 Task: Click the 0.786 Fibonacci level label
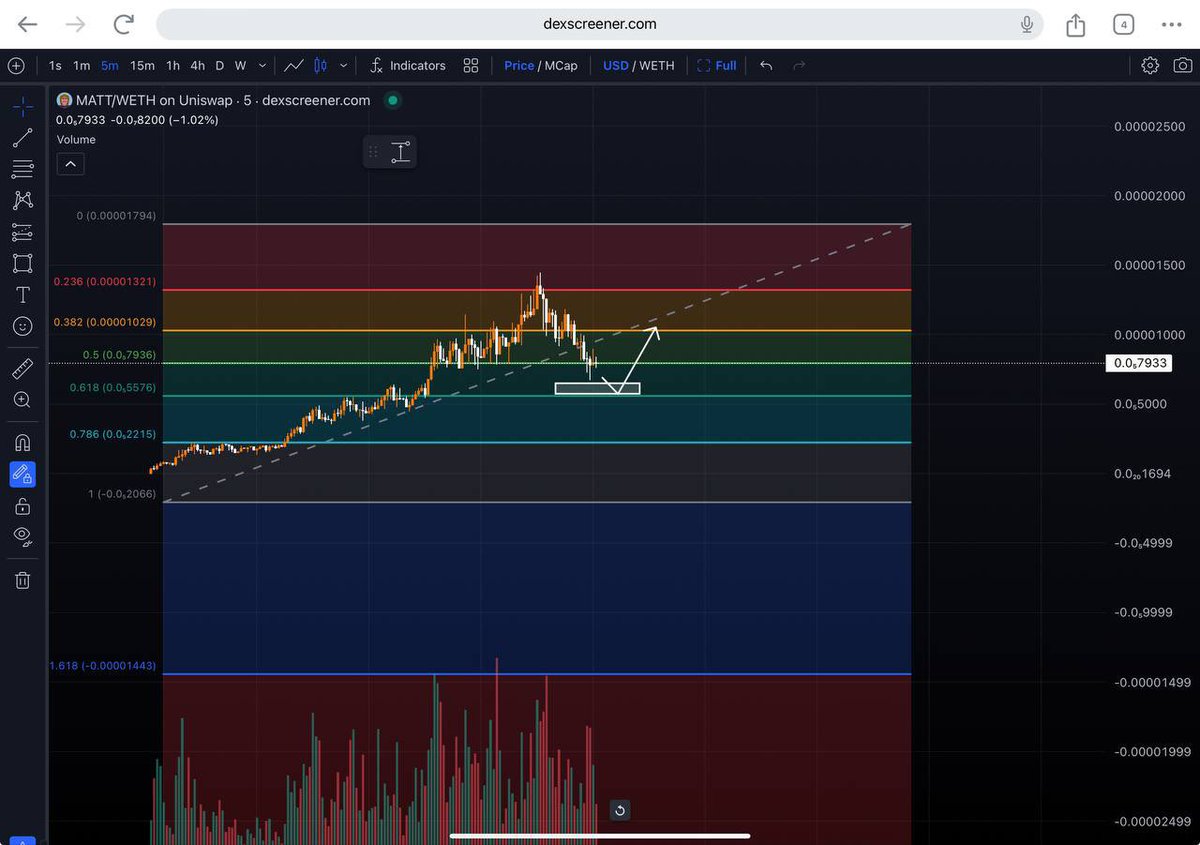(111, 434)
